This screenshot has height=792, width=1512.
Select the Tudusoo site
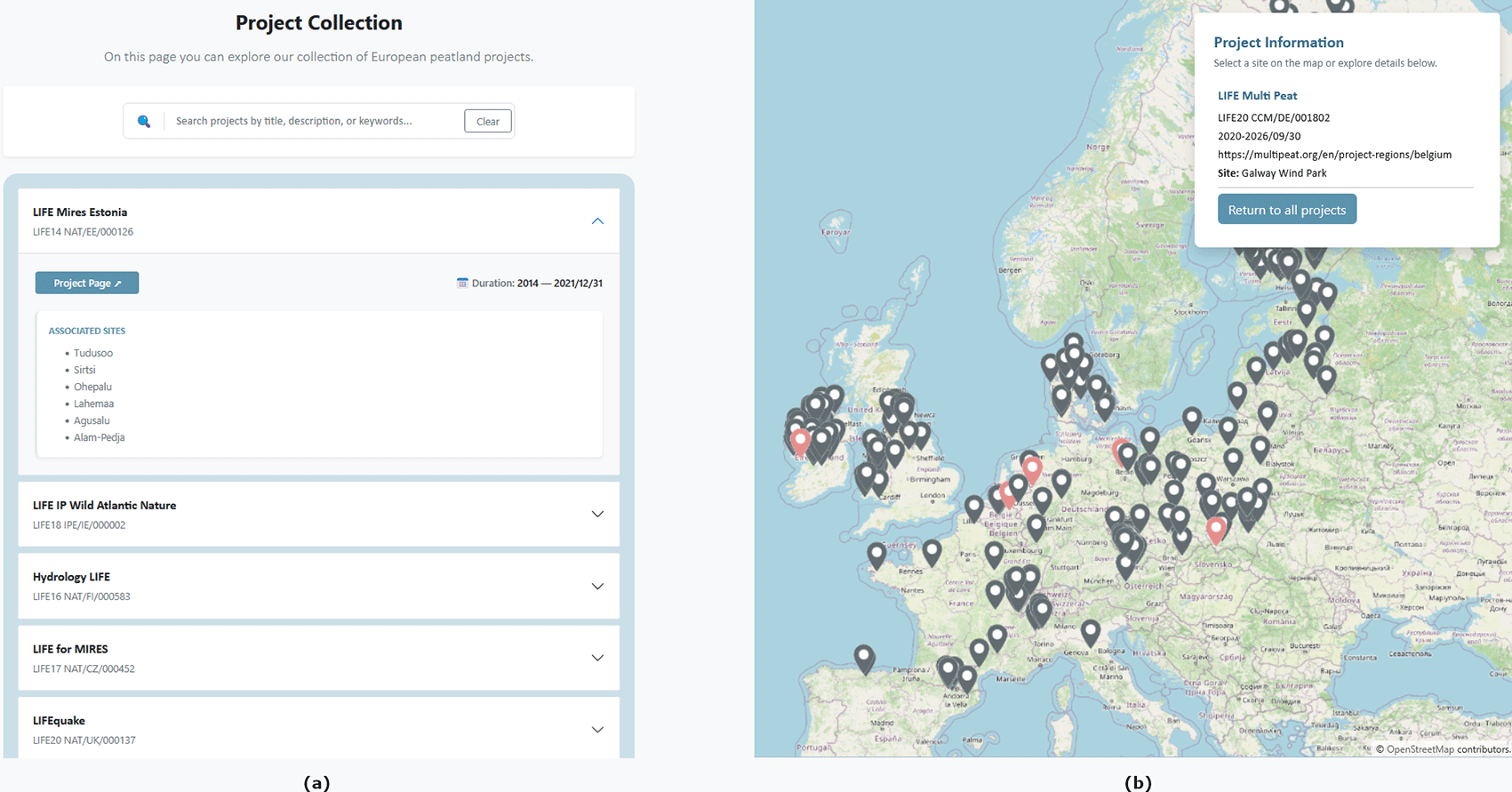[x=93, y=353]
